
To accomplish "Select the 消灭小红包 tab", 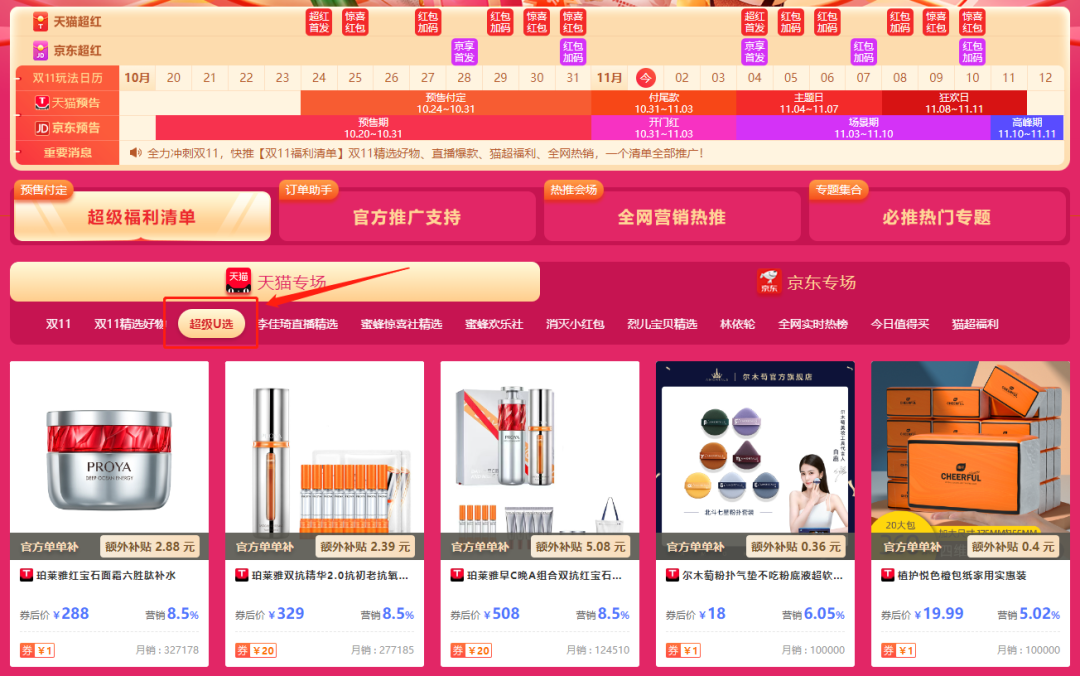I will pyautogui.click(x=575, y=324).
